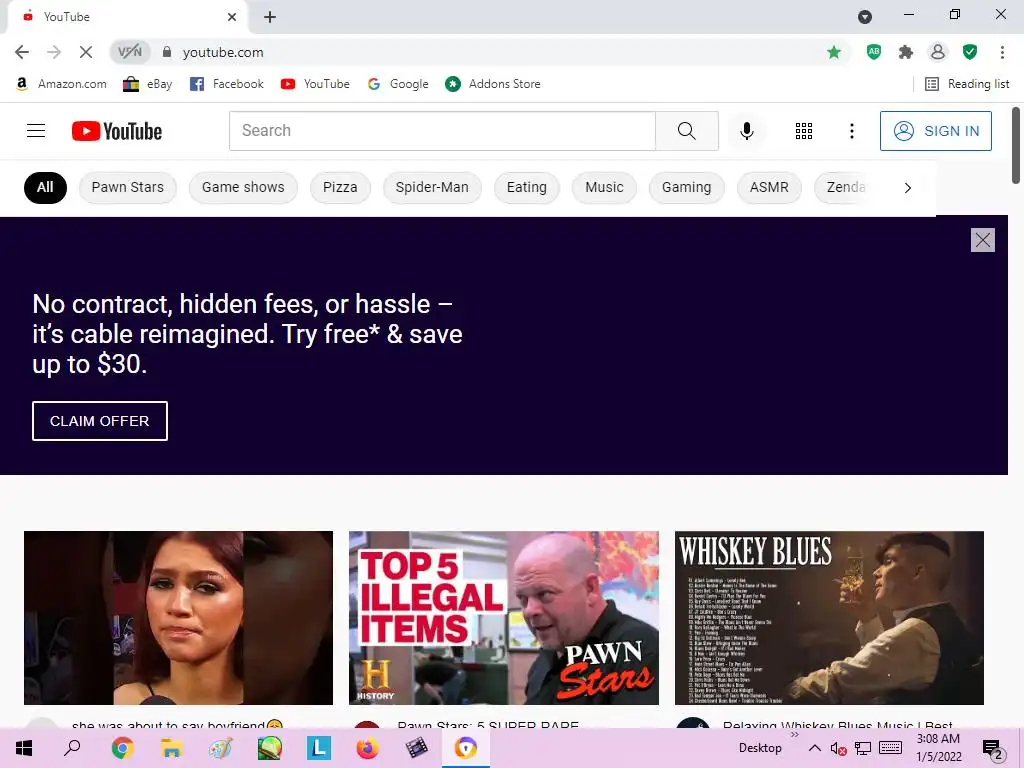Close the cable offer banner
The width and height of the screenshot is (1024, 768).
[x=982, y=240]
